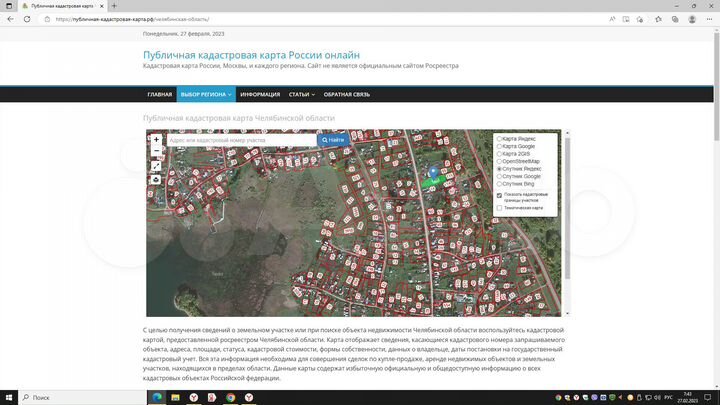Image resolution: width=720 pixels, height=405 pixels.
Task: Click heading Публичная кадастровая карта Челябинской области
Action: coord(239,118)
